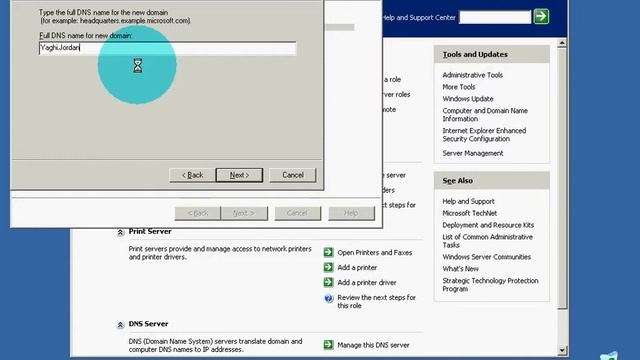Cancel the new domain wizard
Image resolution: width=640 pixels, height=360 pixels.
click(293, 175)
